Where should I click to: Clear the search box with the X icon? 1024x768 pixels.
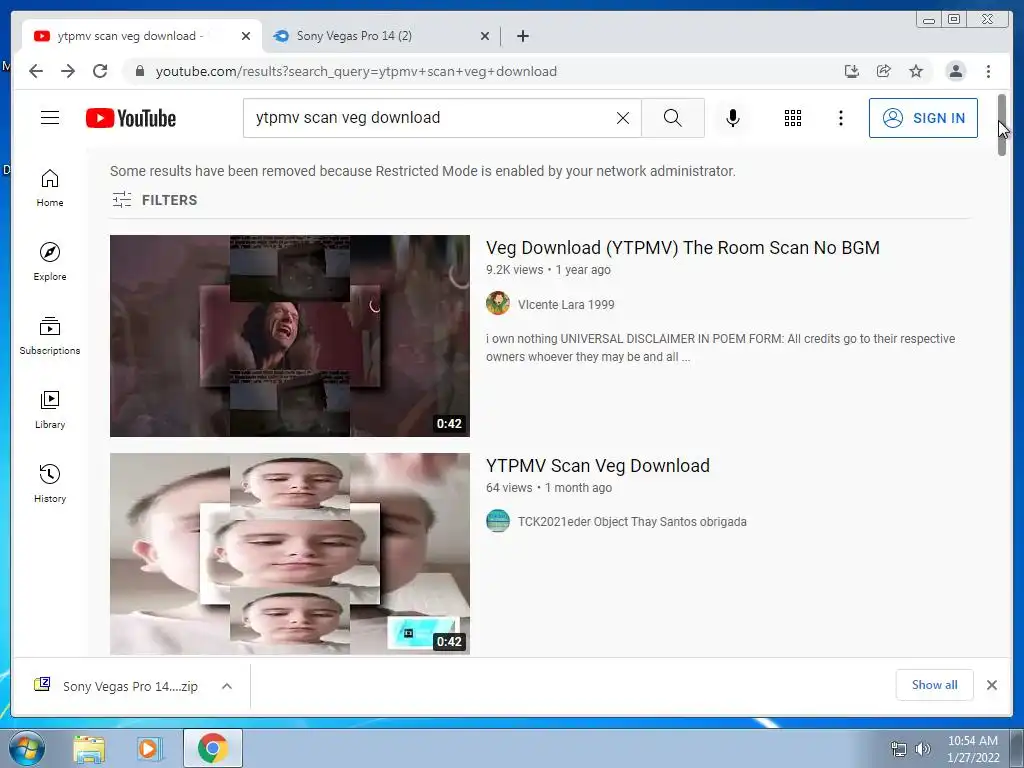coord(623,118)
